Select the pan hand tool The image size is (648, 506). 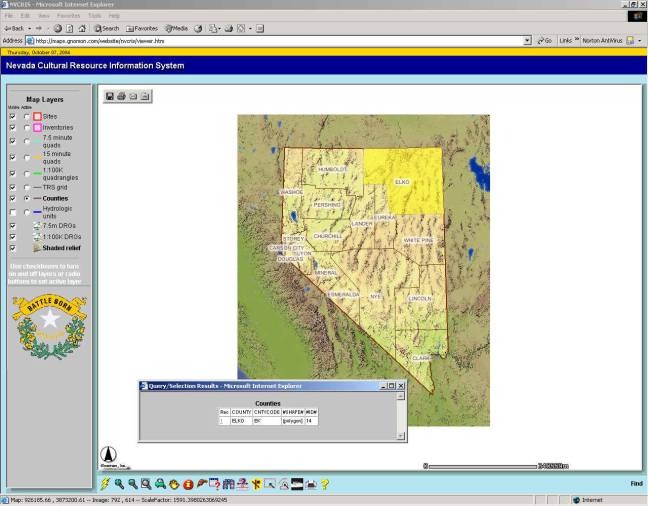173,484
